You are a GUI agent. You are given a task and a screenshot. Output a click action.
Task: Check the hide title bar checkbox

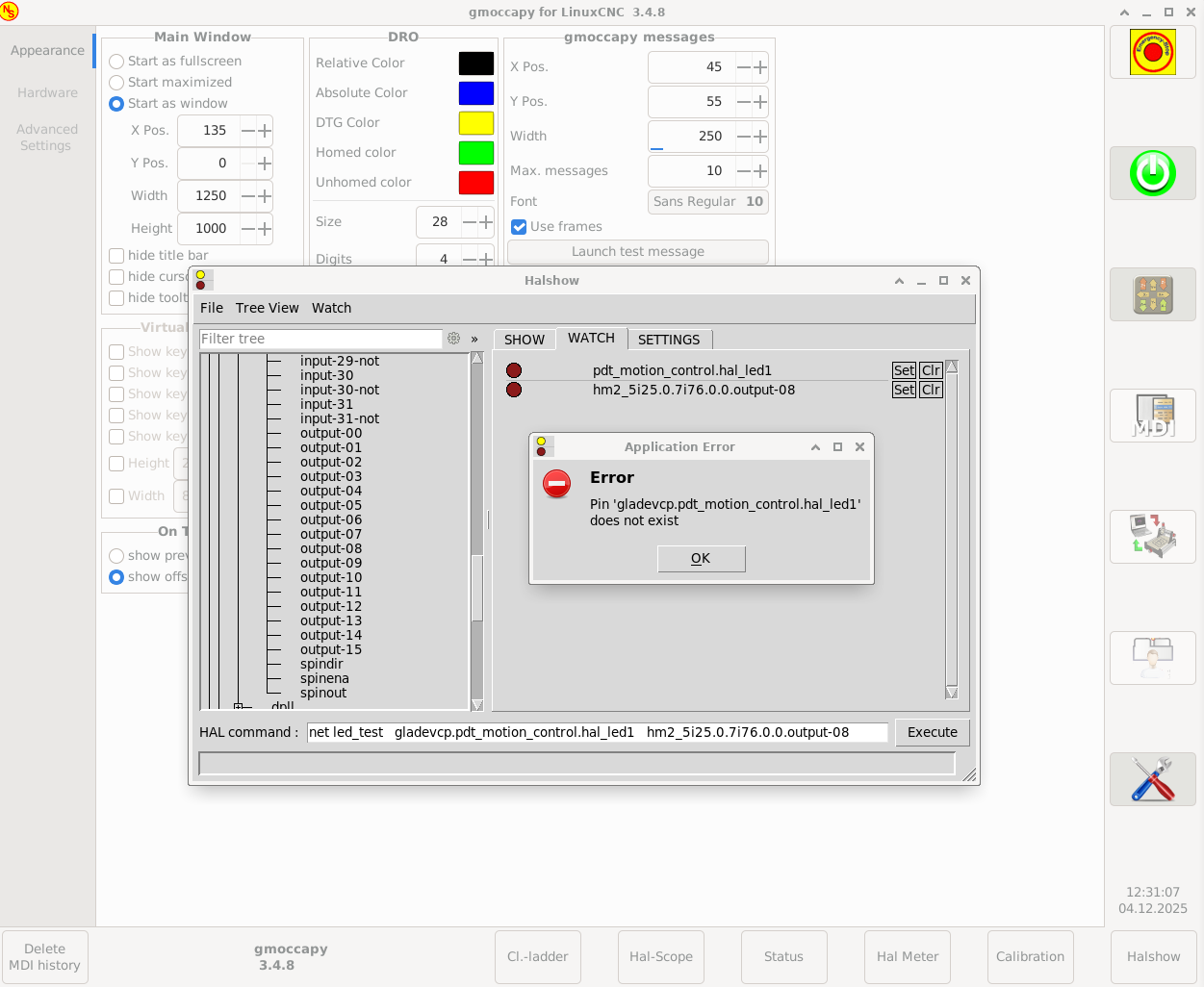(x=116, y=256)
